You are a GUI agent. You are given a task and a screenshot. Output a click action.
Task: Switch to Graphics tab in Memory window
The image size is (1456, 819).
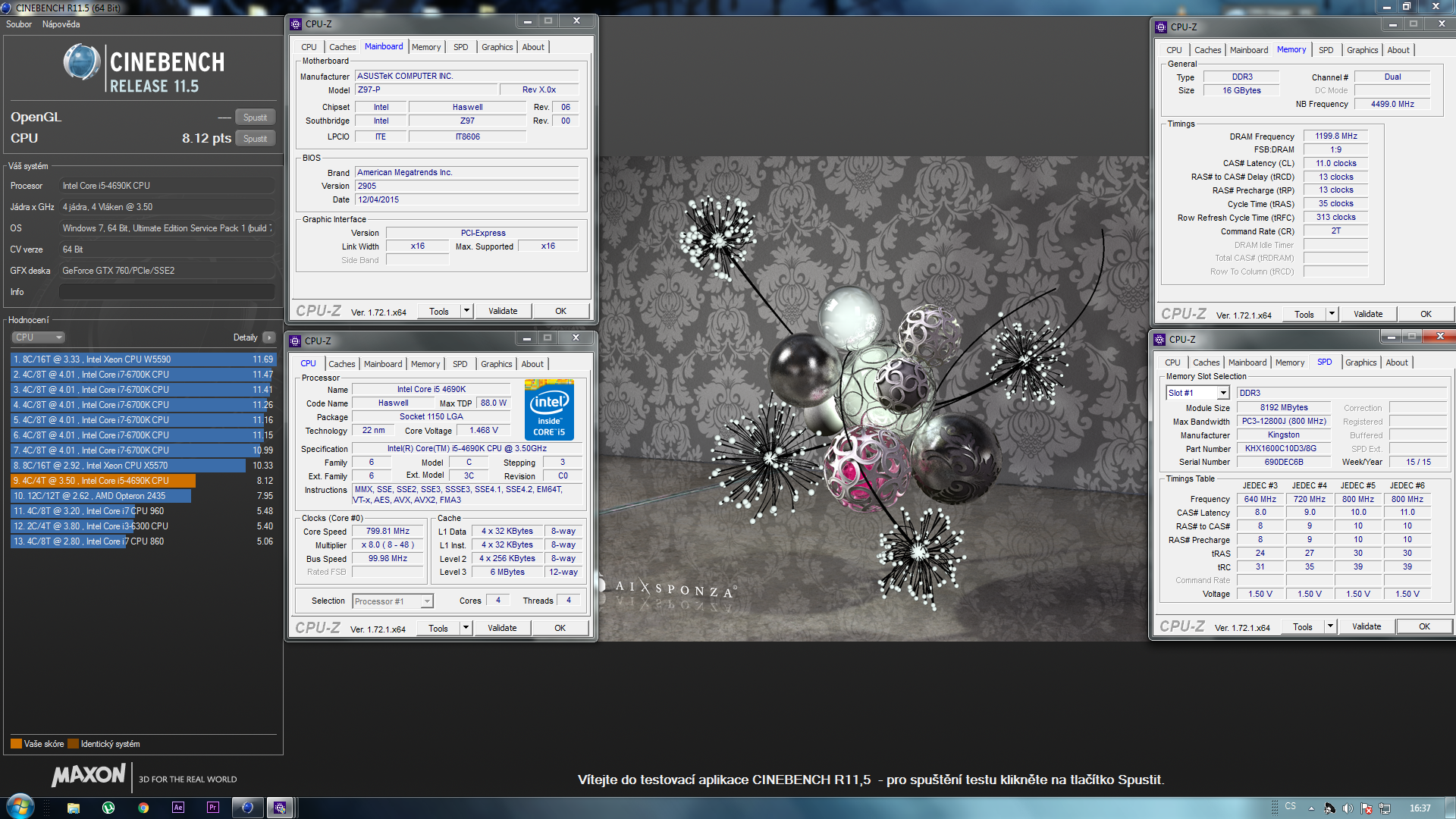click(x=1362, y=50)
